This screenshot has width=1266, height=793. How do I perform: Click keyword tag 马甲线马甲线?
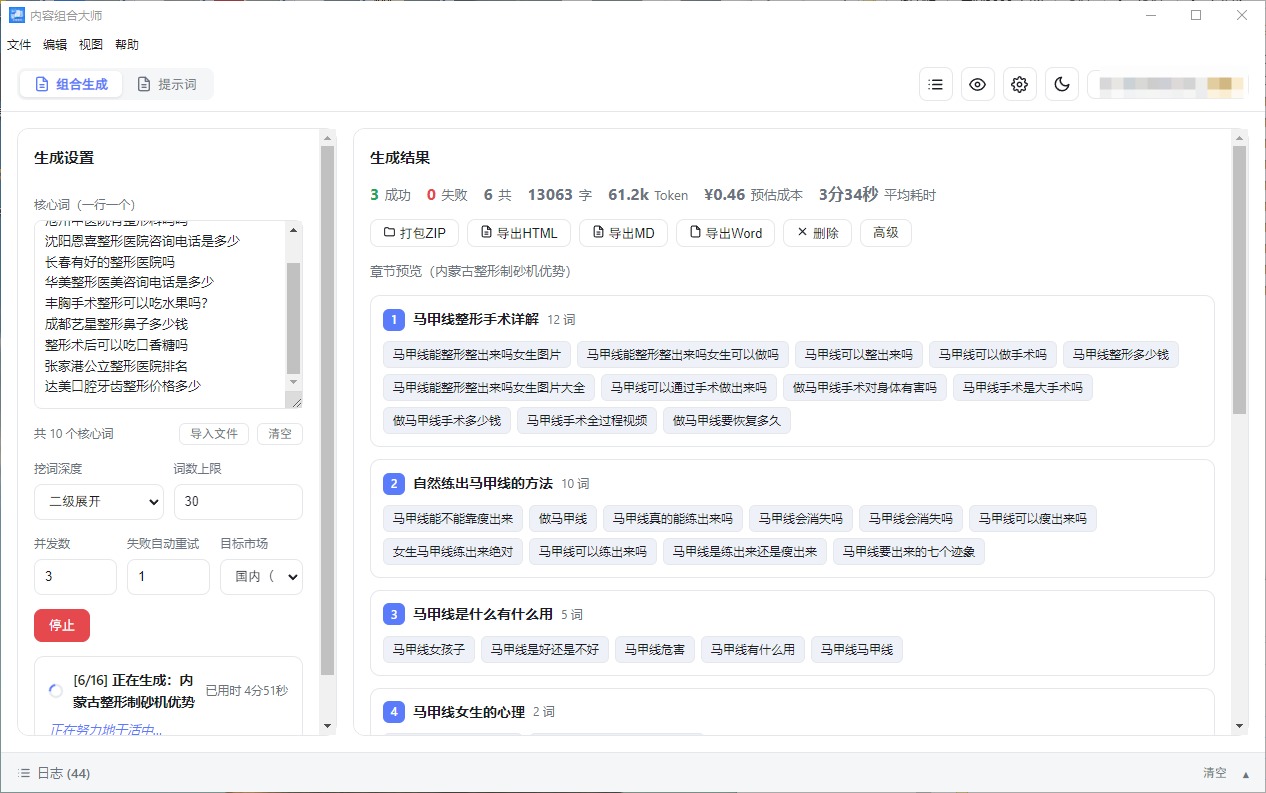857,650
